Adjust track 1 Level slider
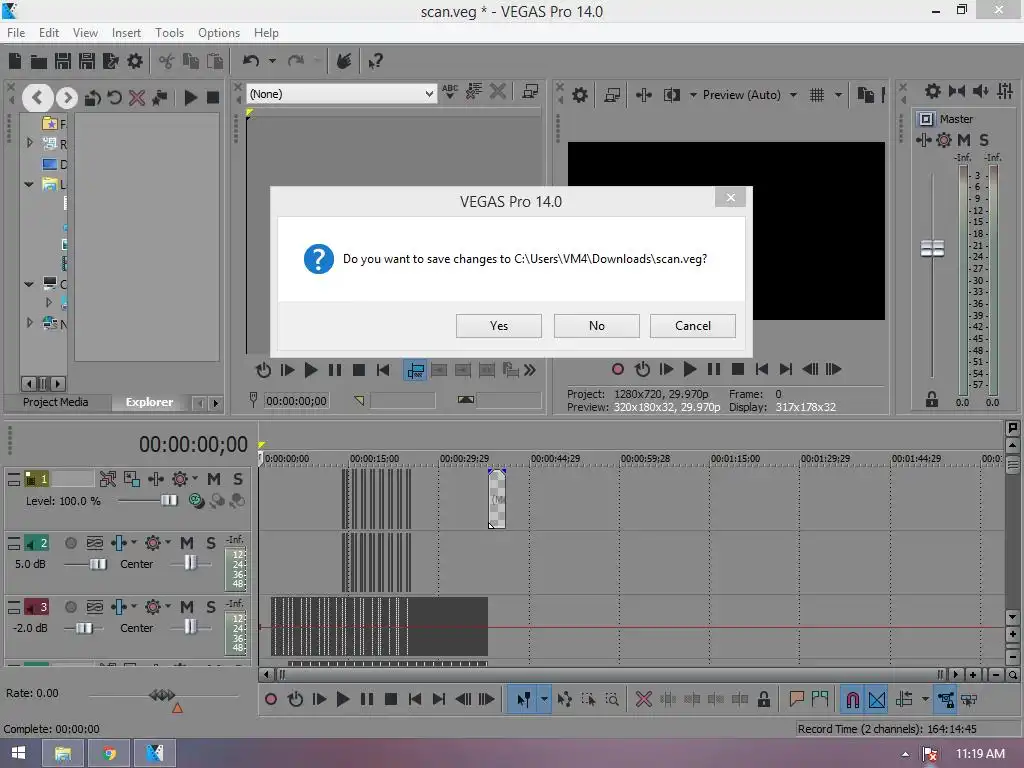This screenshot has height=768, width=1024. pos(168,500)
